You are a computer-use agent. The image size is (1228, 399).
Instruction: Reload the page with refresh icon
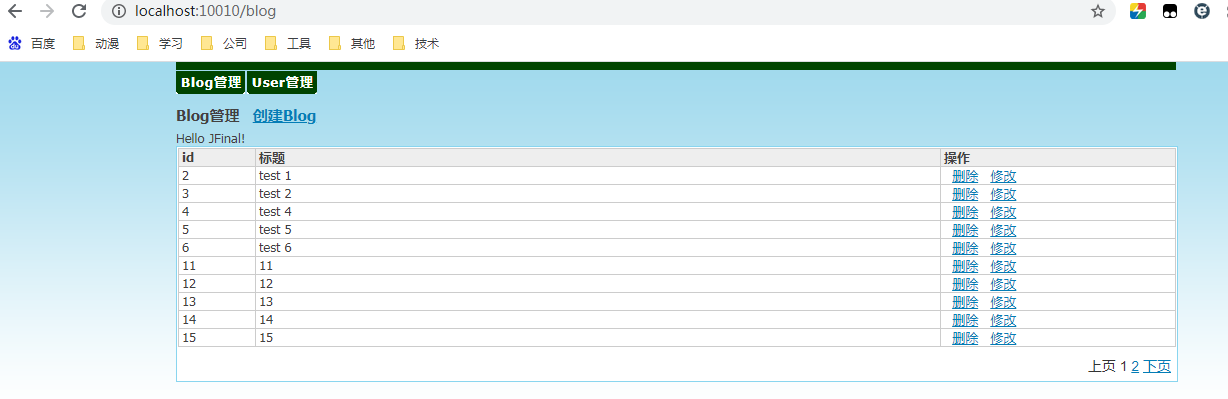point(79,11)
